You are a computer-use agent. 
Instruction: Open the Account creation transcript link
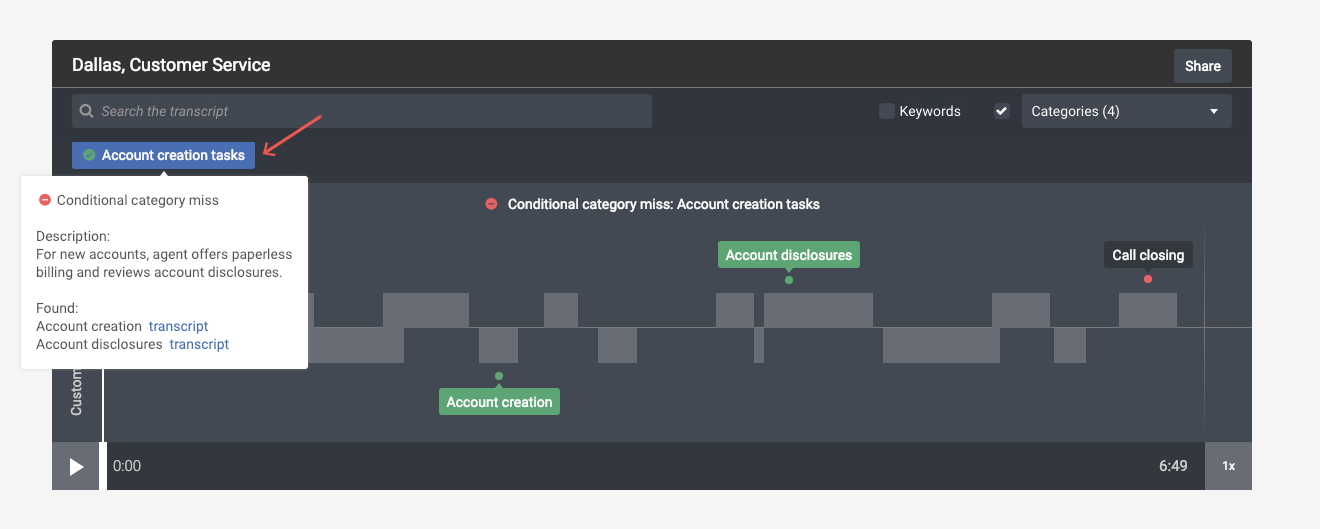point(178,326)
